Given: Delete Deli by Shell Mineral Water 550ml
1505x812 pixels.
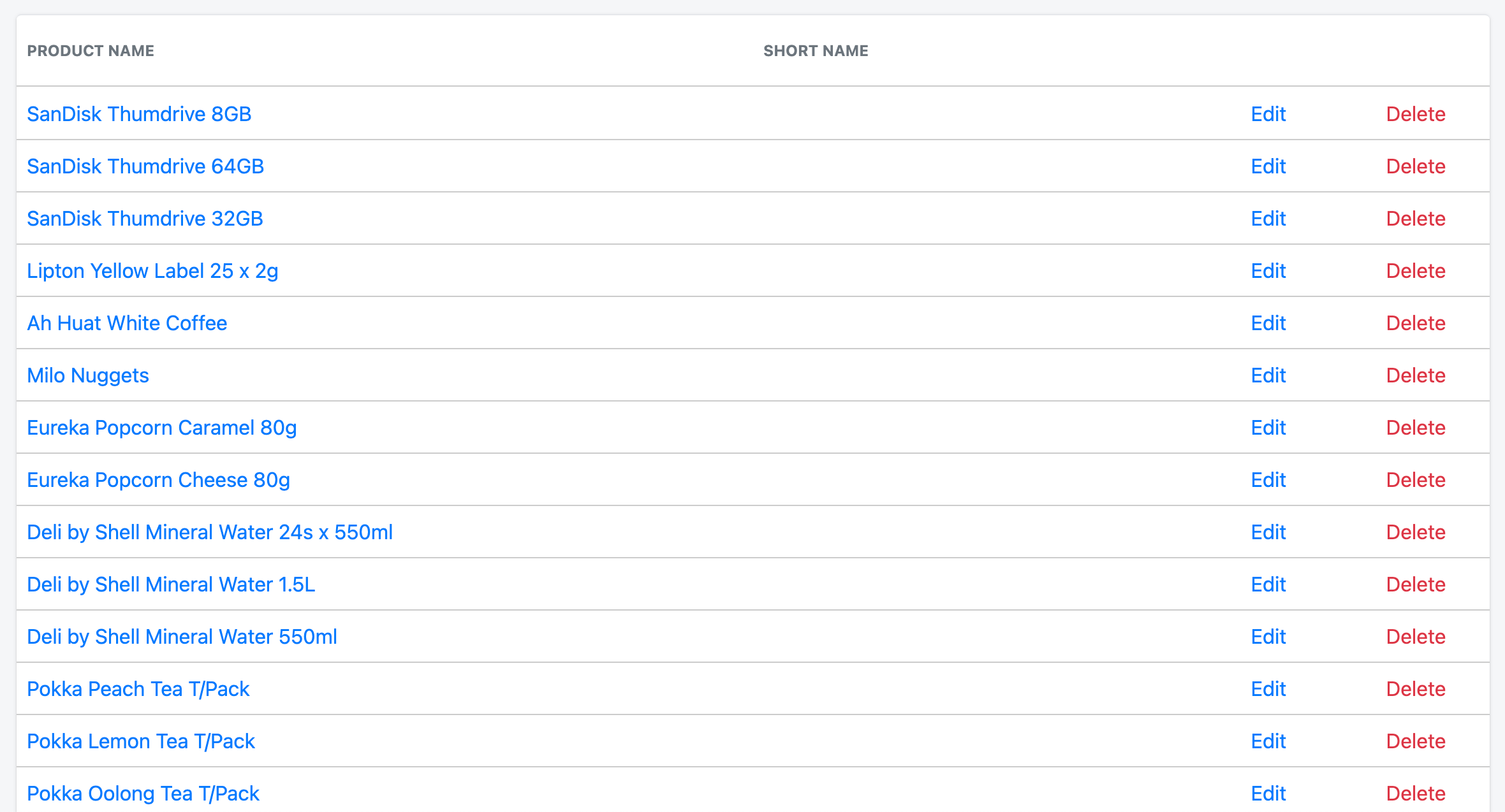Looking at the screenshot, I should click(1416, 637).
